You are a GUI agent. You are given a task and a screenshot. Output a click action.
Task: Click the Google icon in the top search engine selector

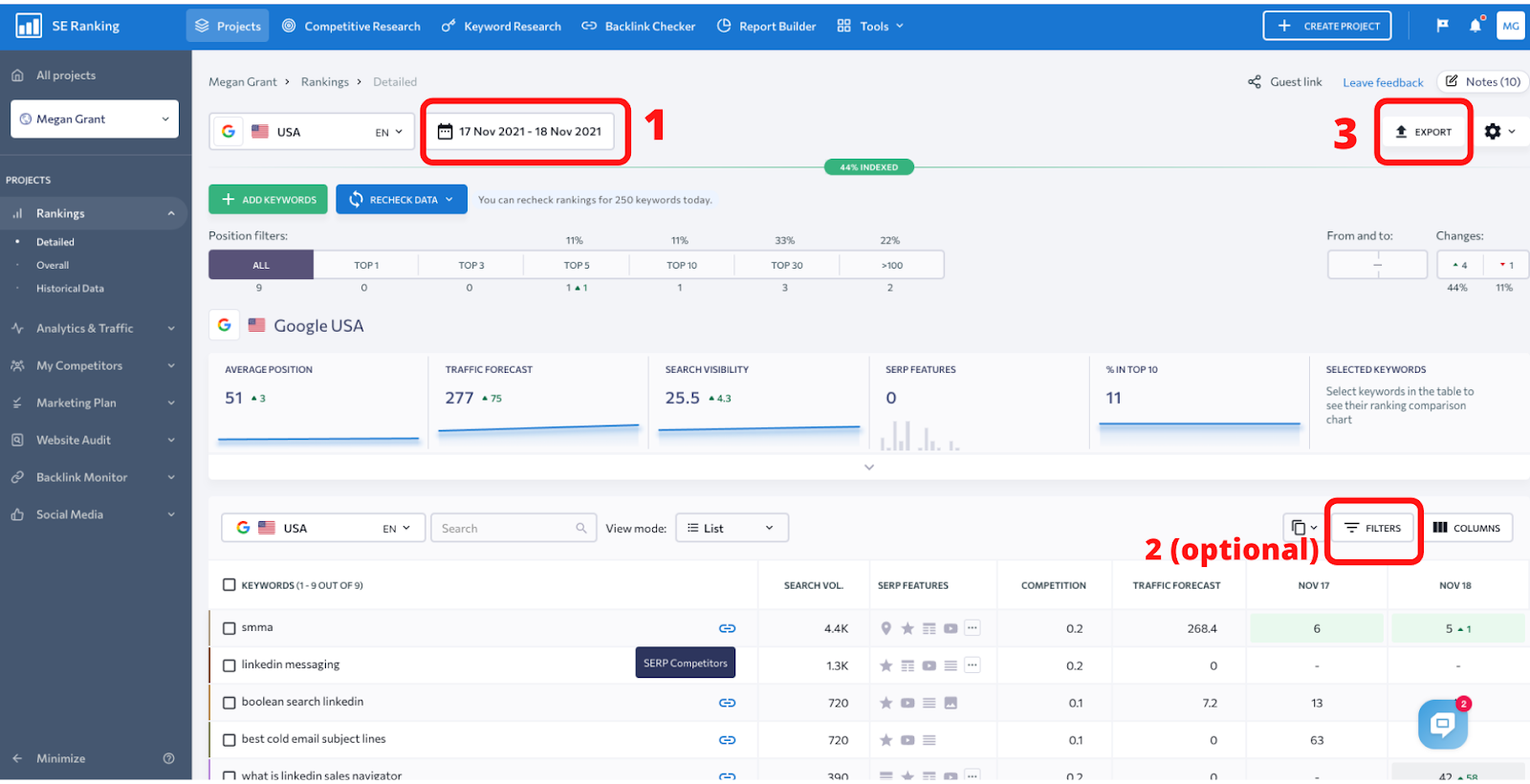point(229,132)
